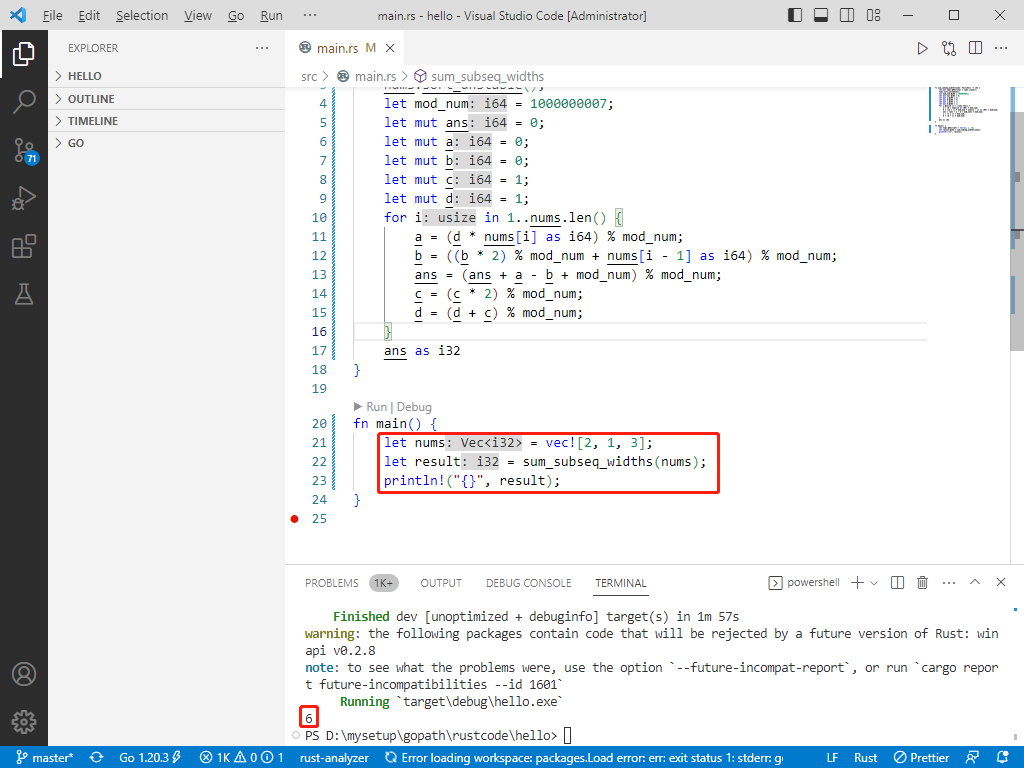Viewport: 1024px width, 768px height.
Task: Switch to the DEBUG CONSOLE tab
Action: point(528,583)
